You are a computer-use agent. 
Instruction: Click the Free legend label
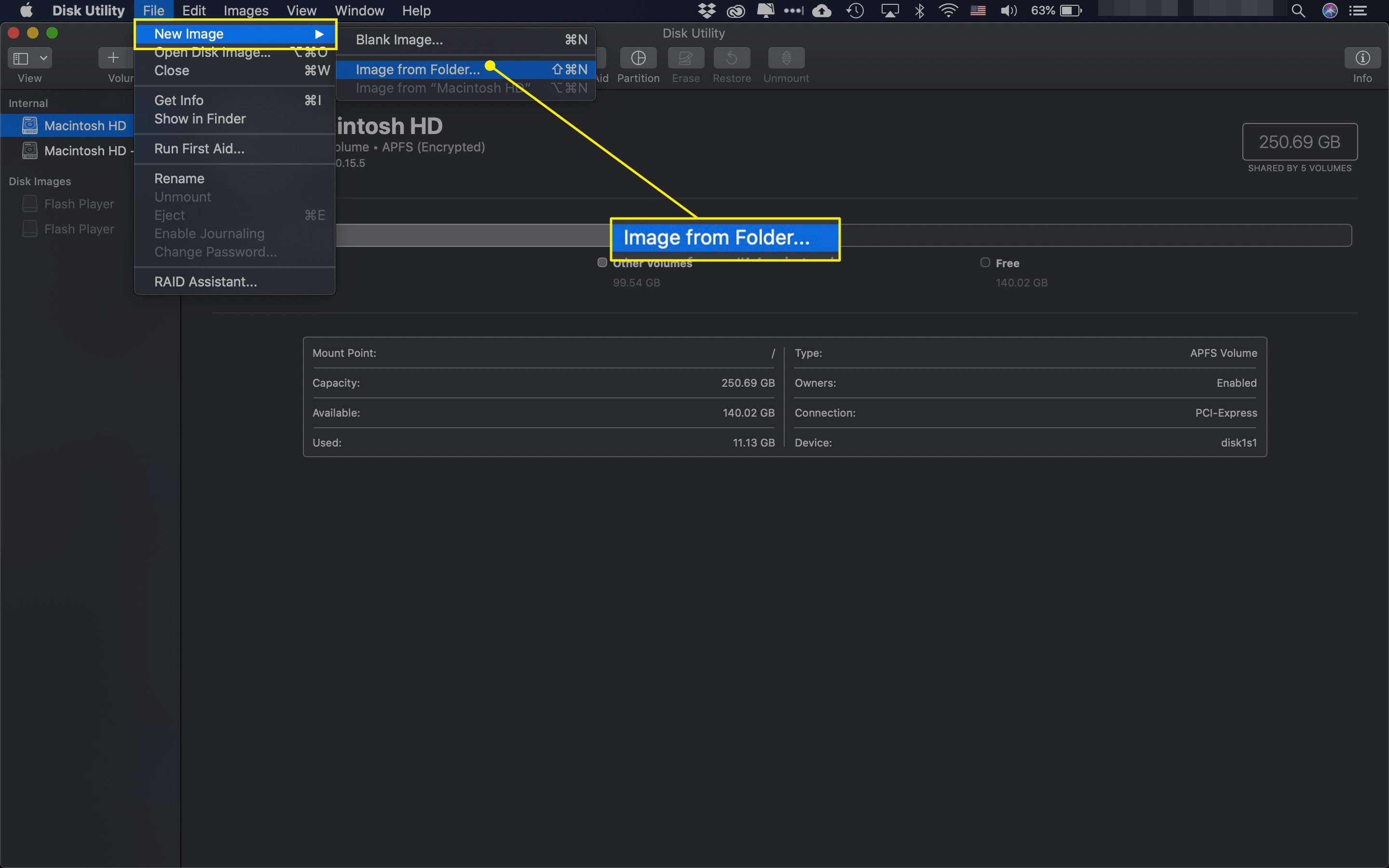tap(1008, 263)
